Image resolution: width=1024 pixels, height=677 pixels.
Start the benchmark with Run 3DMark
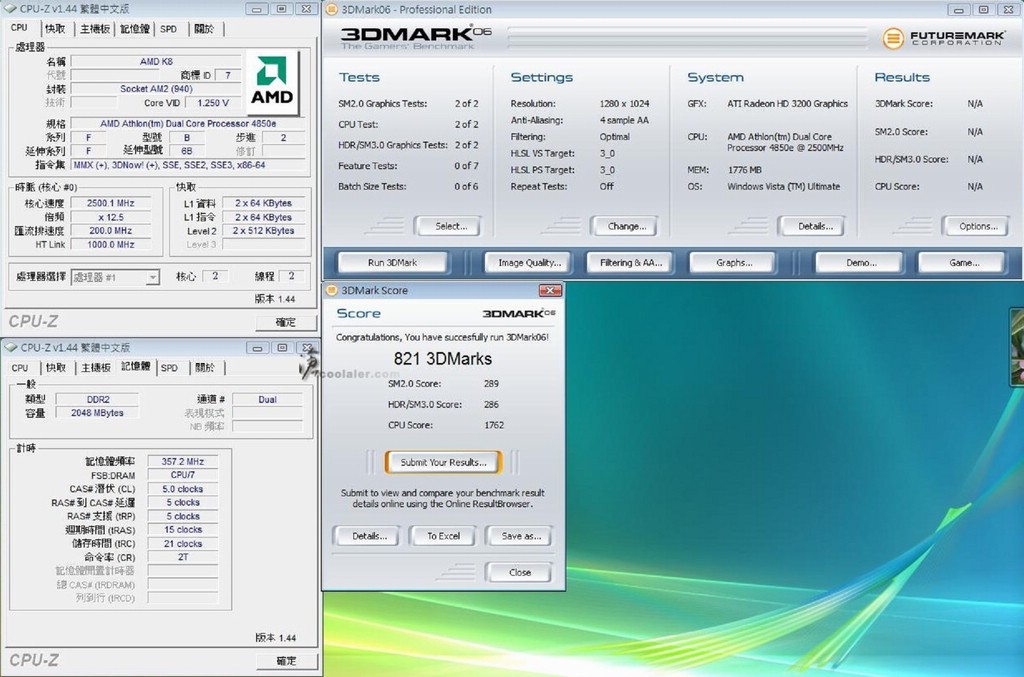[392, 262]
